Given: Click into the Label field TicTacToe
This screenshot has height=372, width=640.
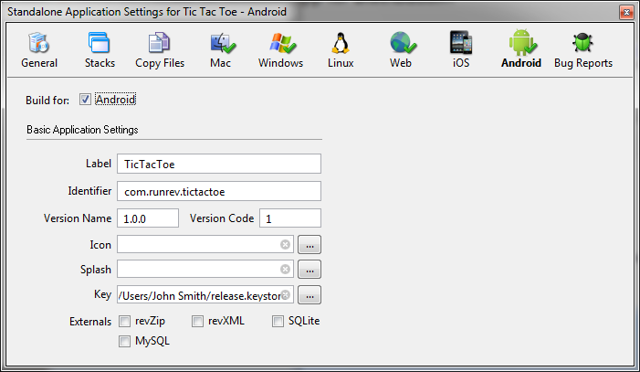Looking at the screenshot, I should coord(219,164).
